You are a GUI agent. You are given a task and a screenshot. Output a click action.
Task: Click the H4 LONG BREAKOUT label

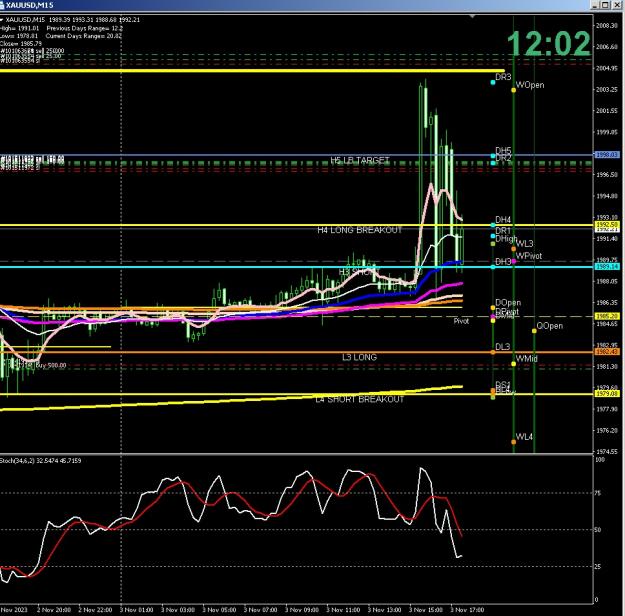tap(360, 230)
